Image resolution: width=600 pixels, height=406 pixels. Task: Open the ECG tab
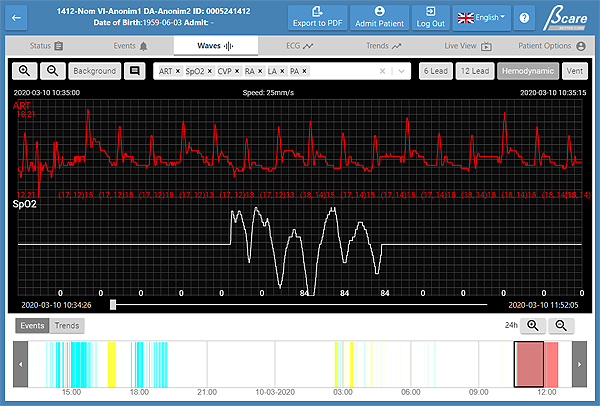[300, 46]
